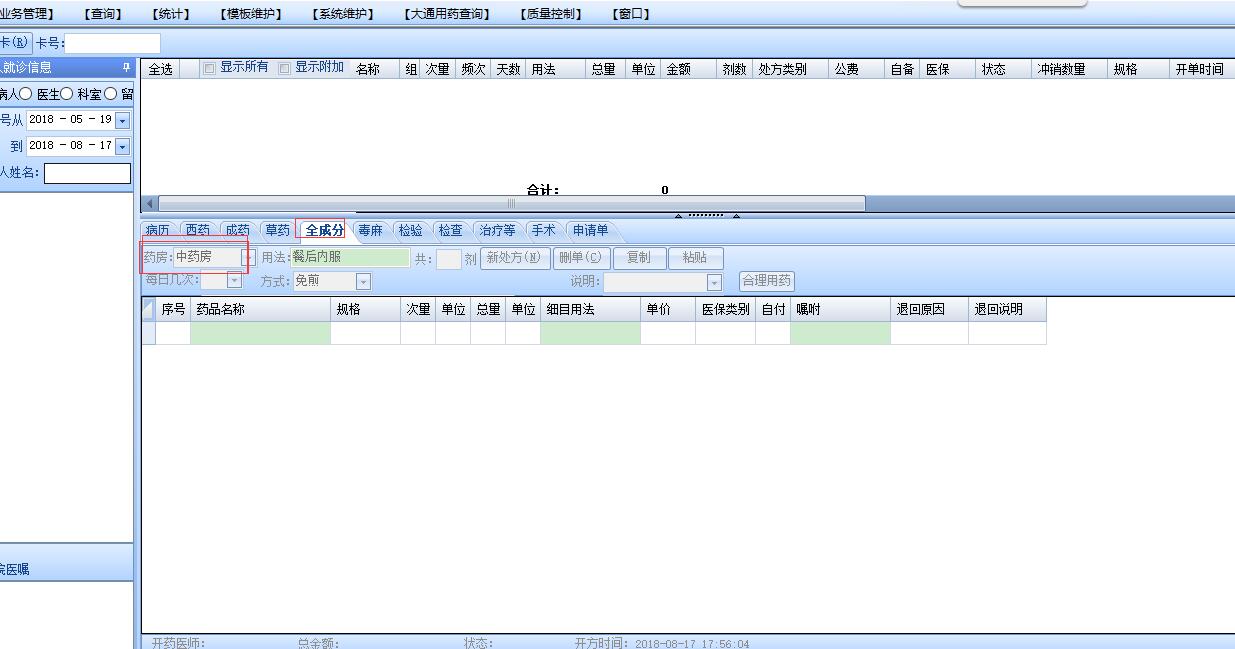Switch to the 草药 tab
Screen dimensions: 1235x649
[x=277, y=230]
